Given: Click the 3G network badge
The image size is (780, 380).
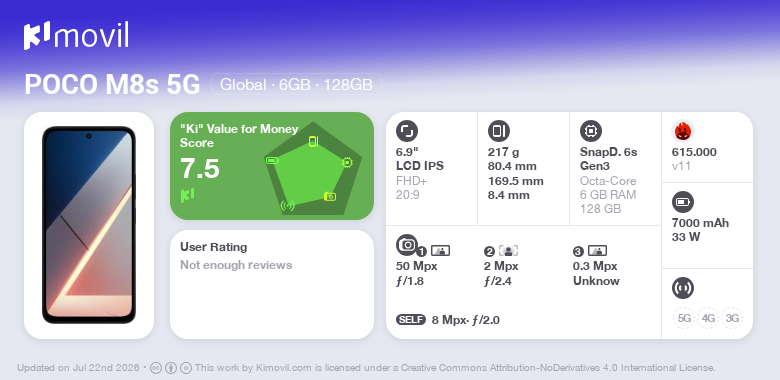Looking at the screenshot, I should tap(732, 318).
